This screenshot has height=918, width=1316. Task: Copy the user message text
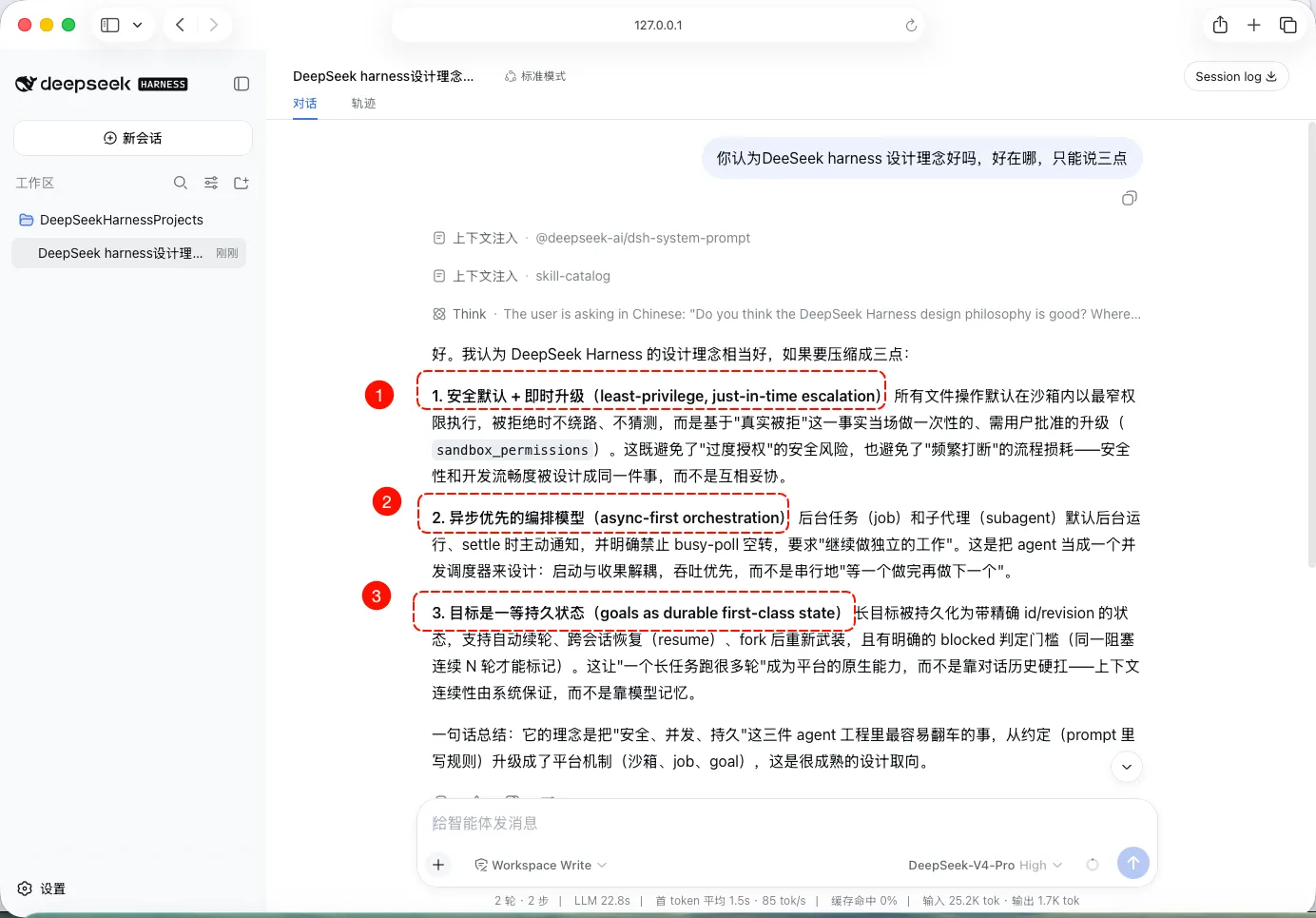pos(1130,198)
